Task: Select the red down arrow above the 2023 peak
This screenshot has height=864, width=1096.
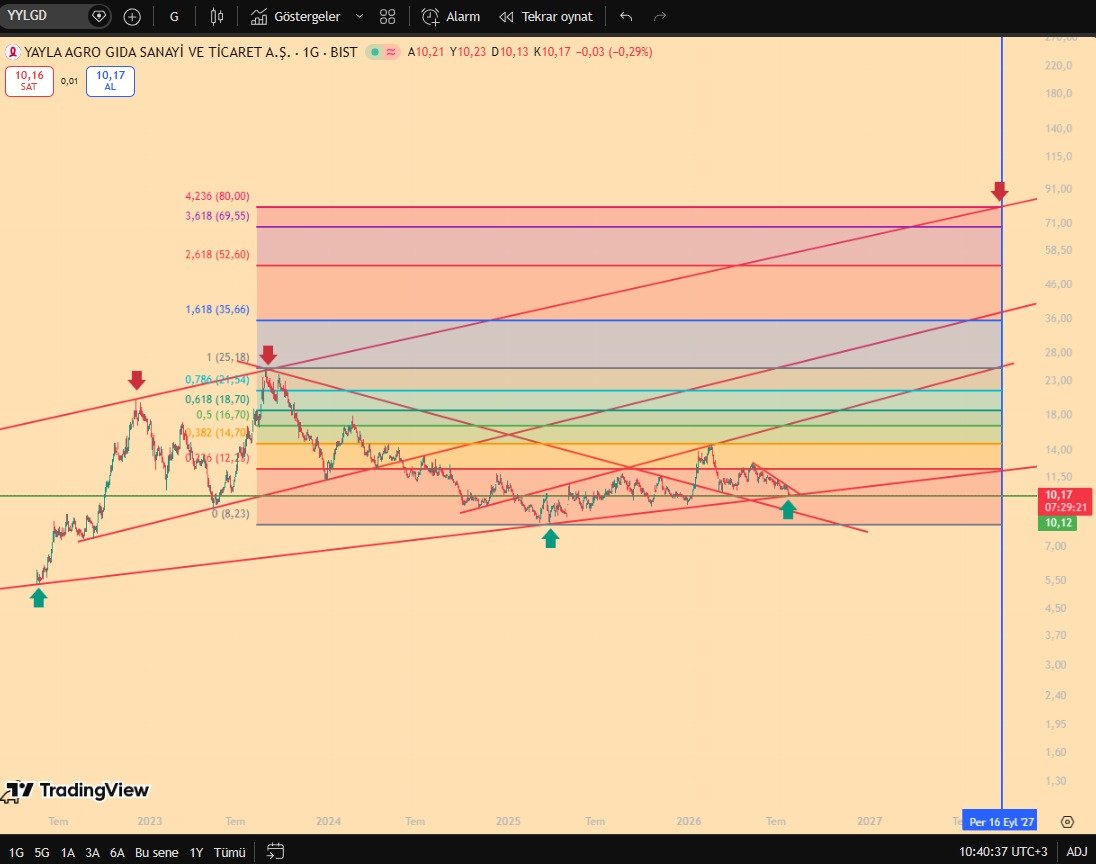Action: 137,380
